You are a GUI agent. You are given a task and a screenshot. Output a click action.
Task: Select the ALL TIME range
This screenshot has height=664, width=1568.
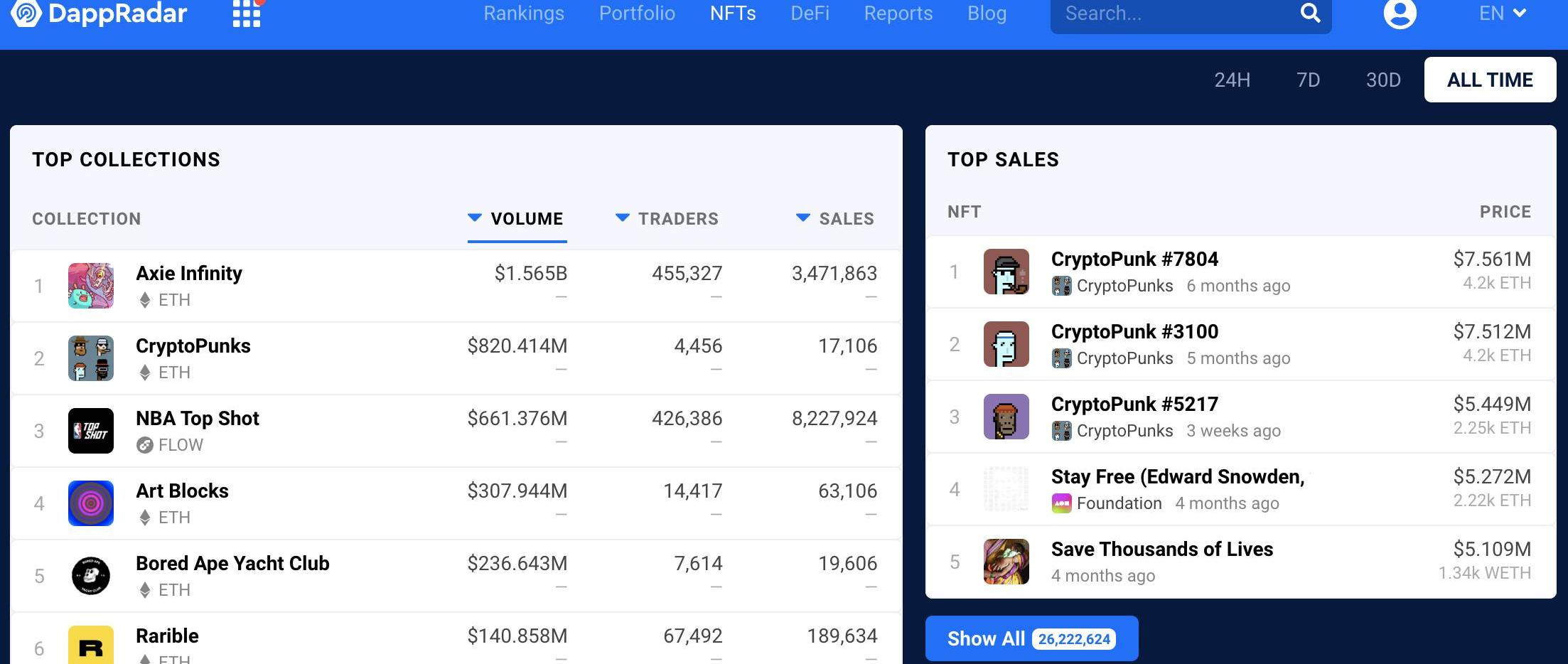(1490, 80)
